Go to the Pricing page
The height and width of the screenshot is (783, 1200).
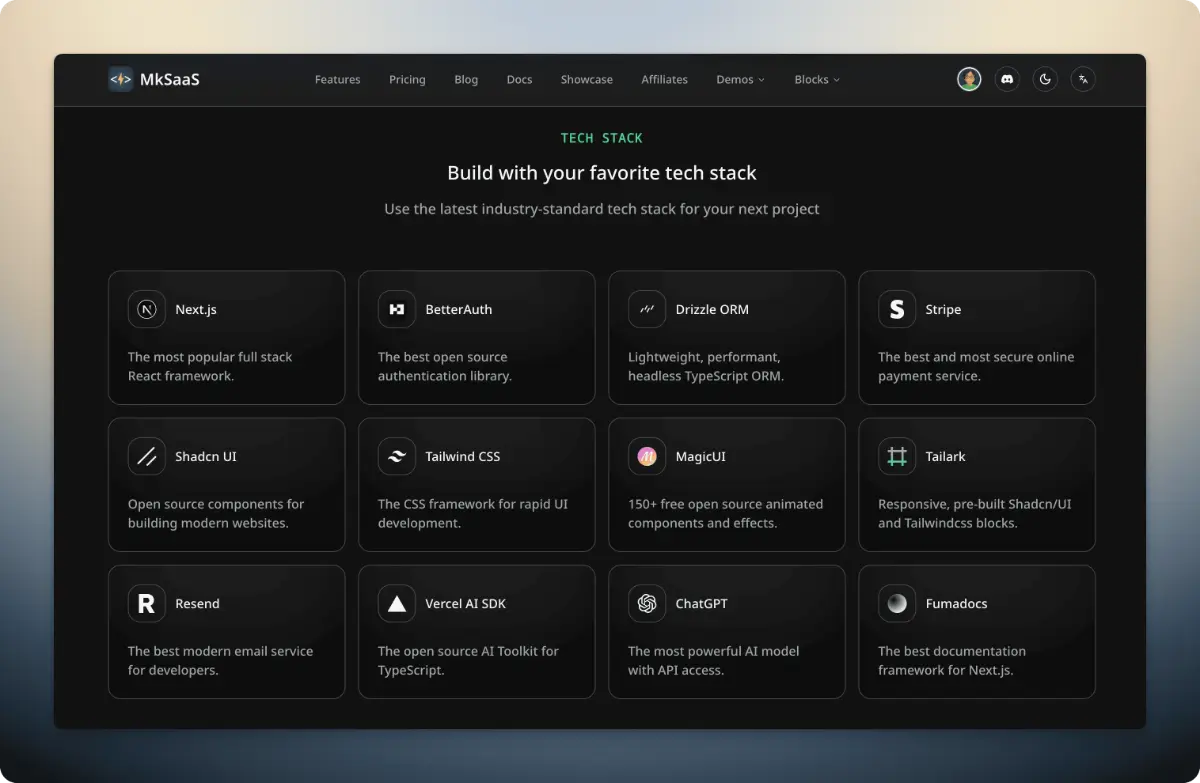coord(407,79)
